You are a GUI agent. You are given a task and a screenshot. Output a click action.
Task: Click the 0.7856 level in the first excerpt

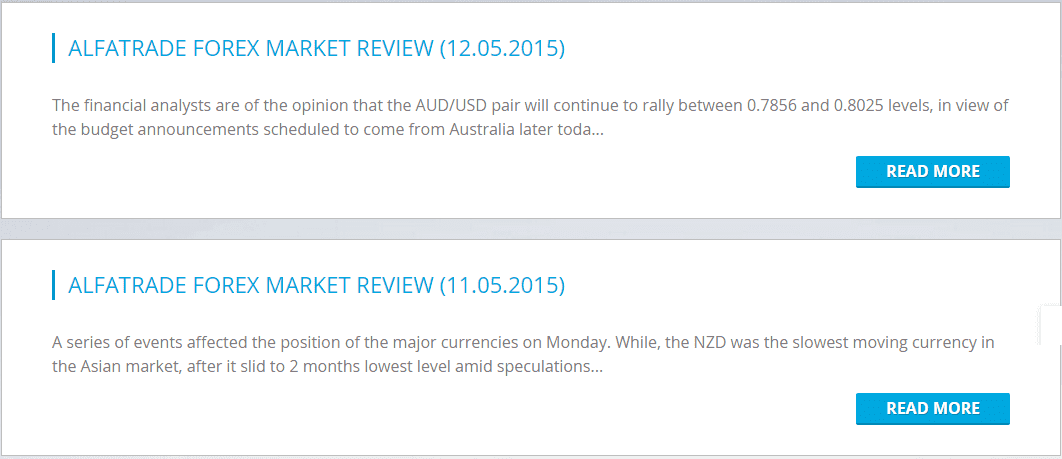click(x=775, y=105)
